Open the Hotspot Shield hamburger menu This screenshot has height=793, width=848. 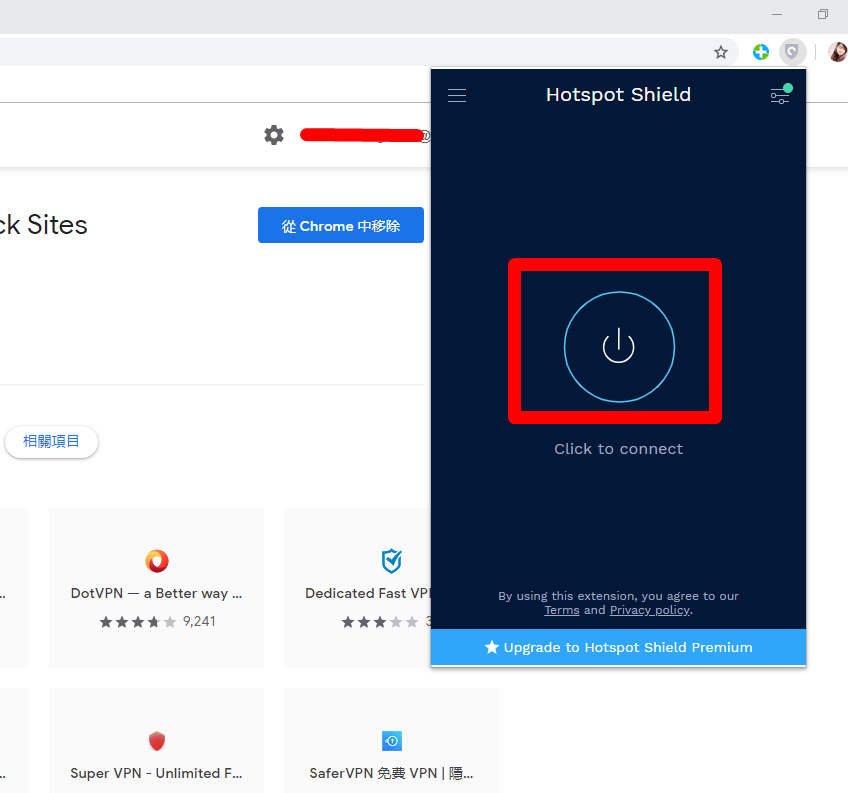pos(457,96)
